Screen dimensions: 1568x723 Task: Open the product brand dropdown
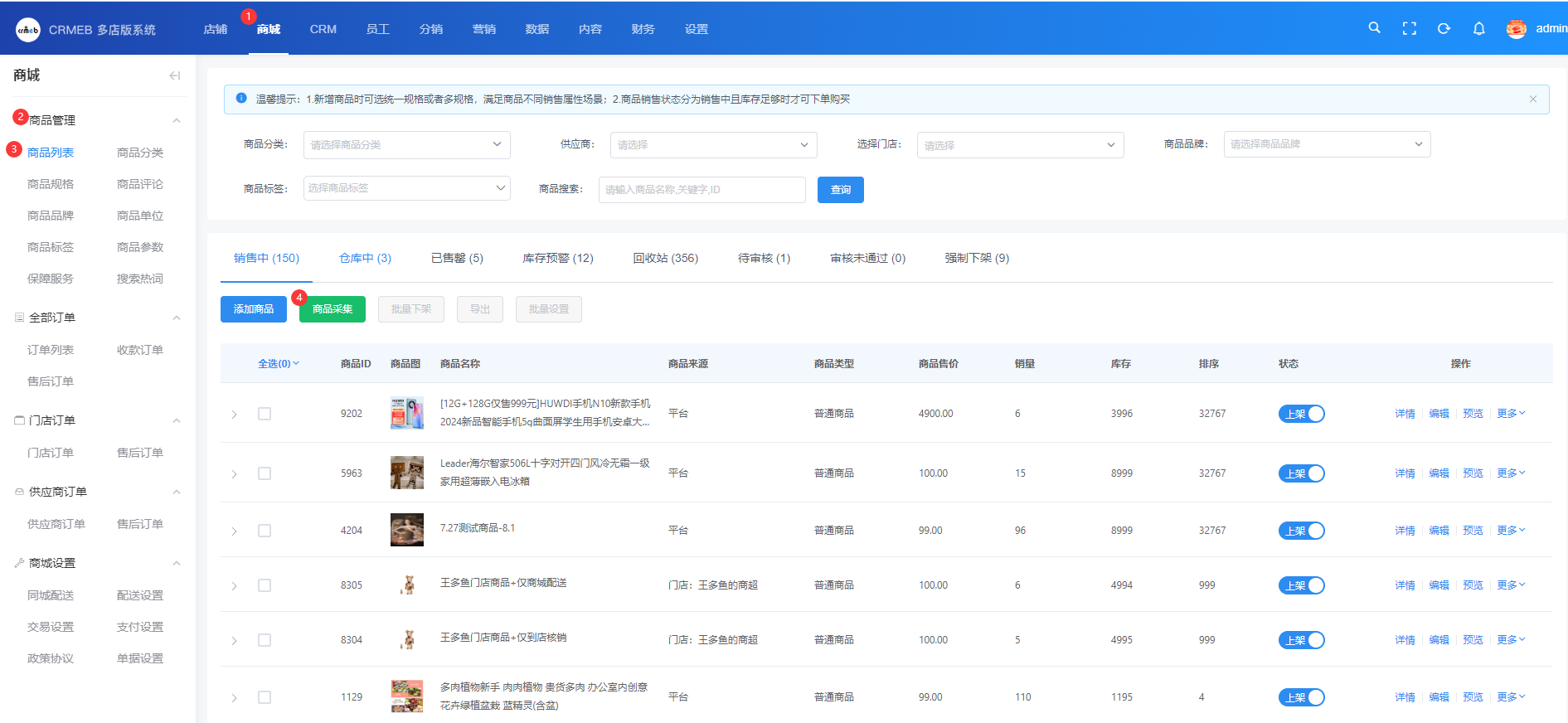(1326, 144)
